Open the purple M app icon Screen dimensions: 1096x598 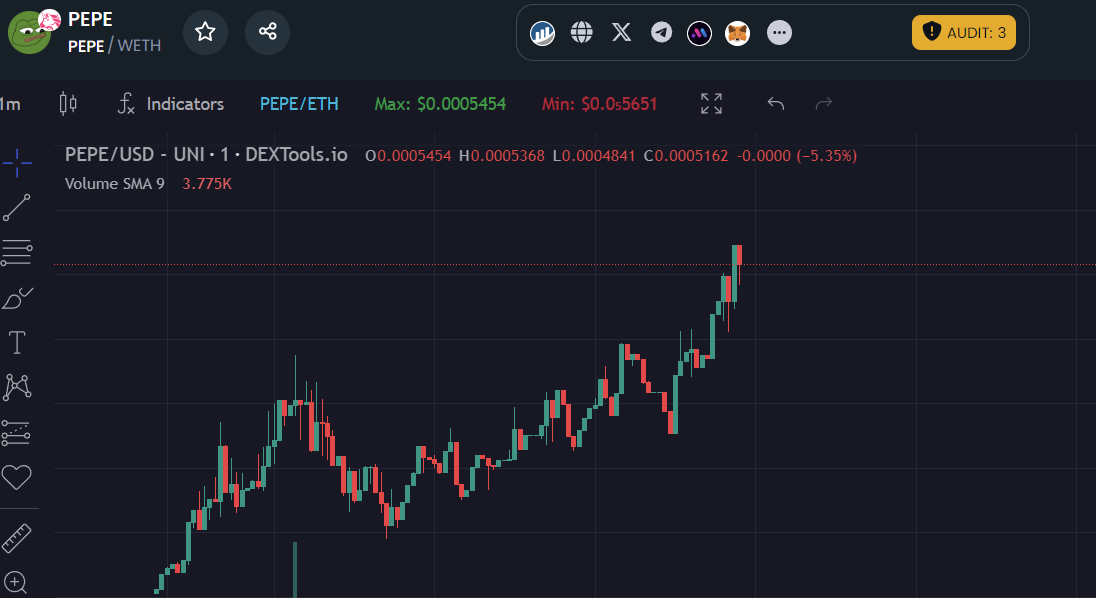click(699, 33)
